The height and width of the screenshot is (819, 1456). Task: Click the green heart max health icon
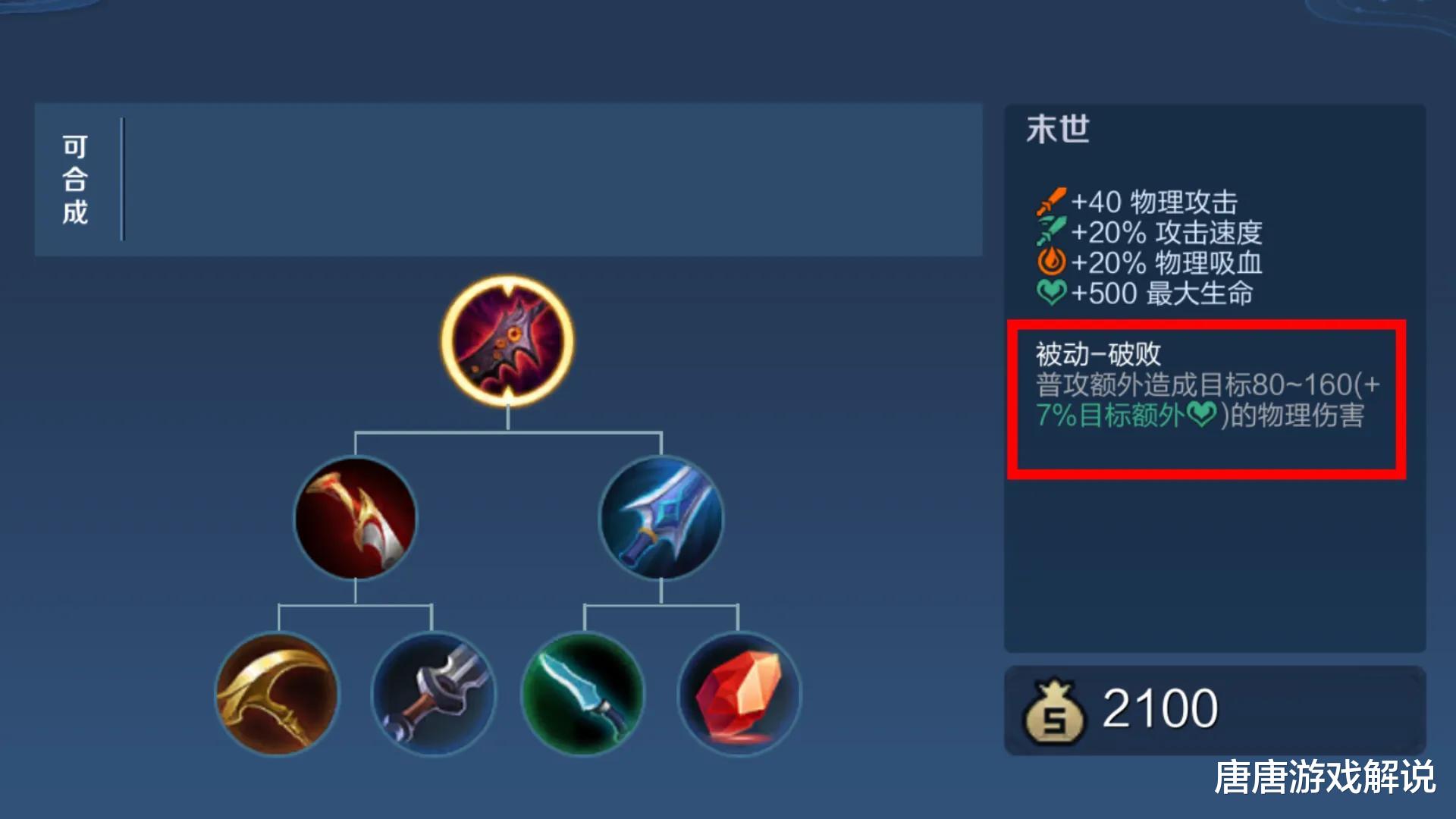pos(1051,292)
